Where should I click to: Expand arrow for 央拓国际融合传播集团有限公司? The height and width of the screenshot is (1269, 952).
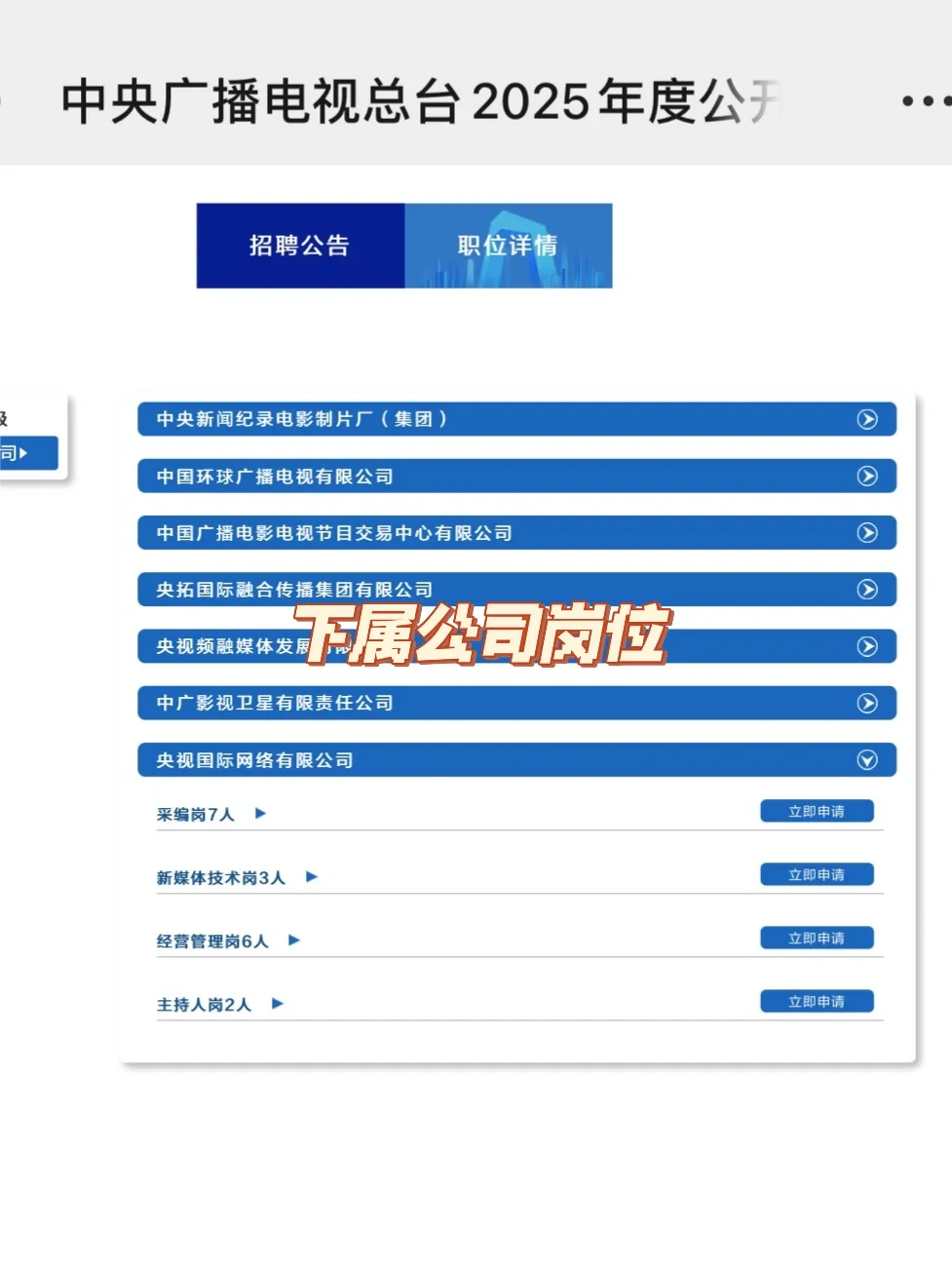867,589
